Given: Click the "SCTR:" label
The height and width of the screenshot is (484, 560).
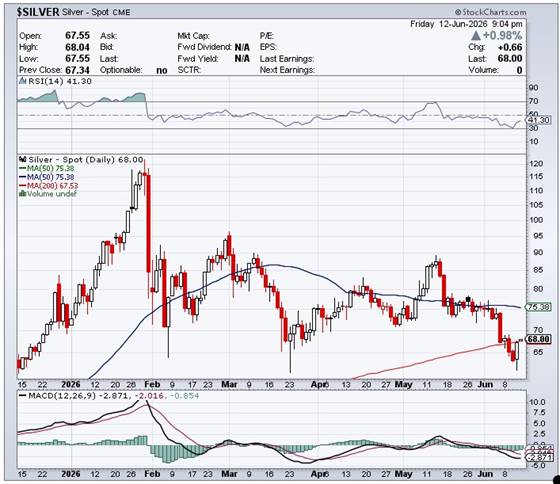Looking at the screenshot, I should coord(189,70).
